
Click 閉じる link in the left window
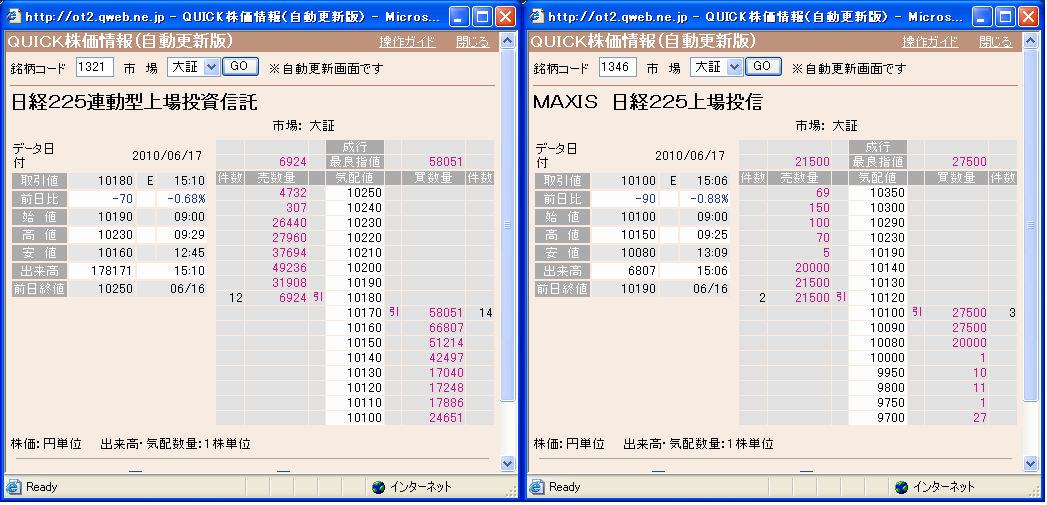(x=473, y=42)
